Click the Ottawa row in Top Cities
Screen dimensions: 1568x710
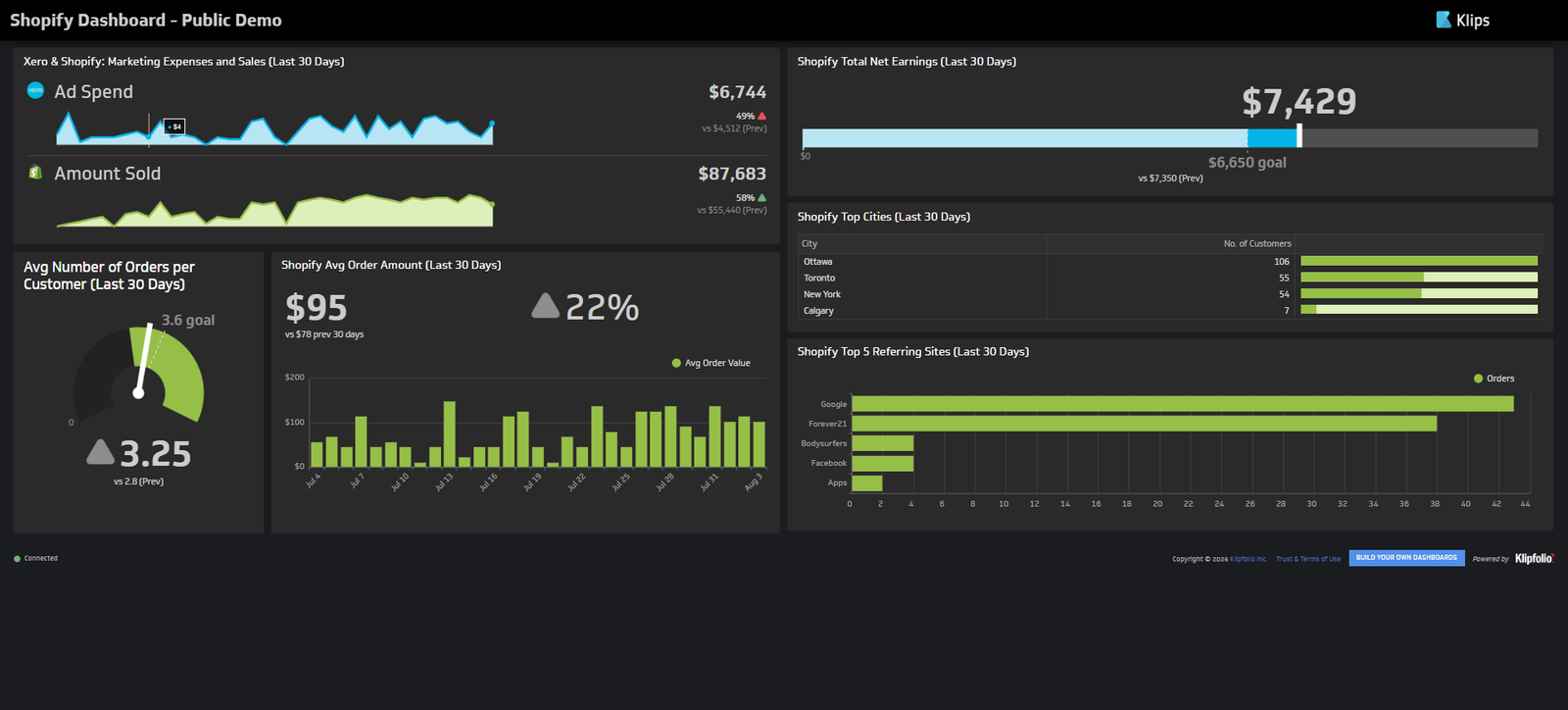(x=1170, y=261)
